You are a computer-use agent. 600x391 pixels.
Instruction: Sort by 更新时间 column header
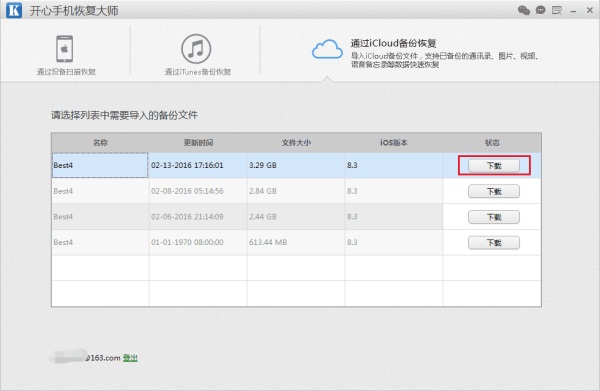(198, 143)
